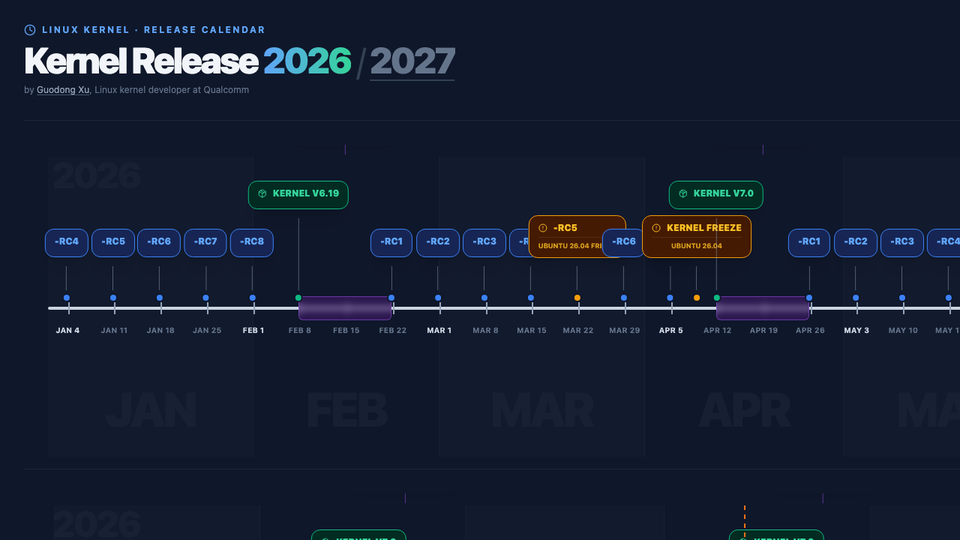Select the -RC1 badge above Feb 22
The height and width of the screenshot is (540, 960).
coord(391,242)
